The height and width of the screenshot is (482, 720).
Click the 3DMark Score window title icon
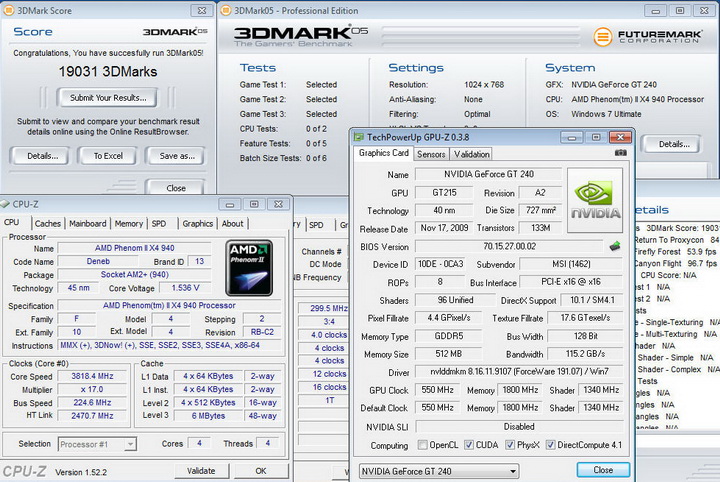(8, 10)
